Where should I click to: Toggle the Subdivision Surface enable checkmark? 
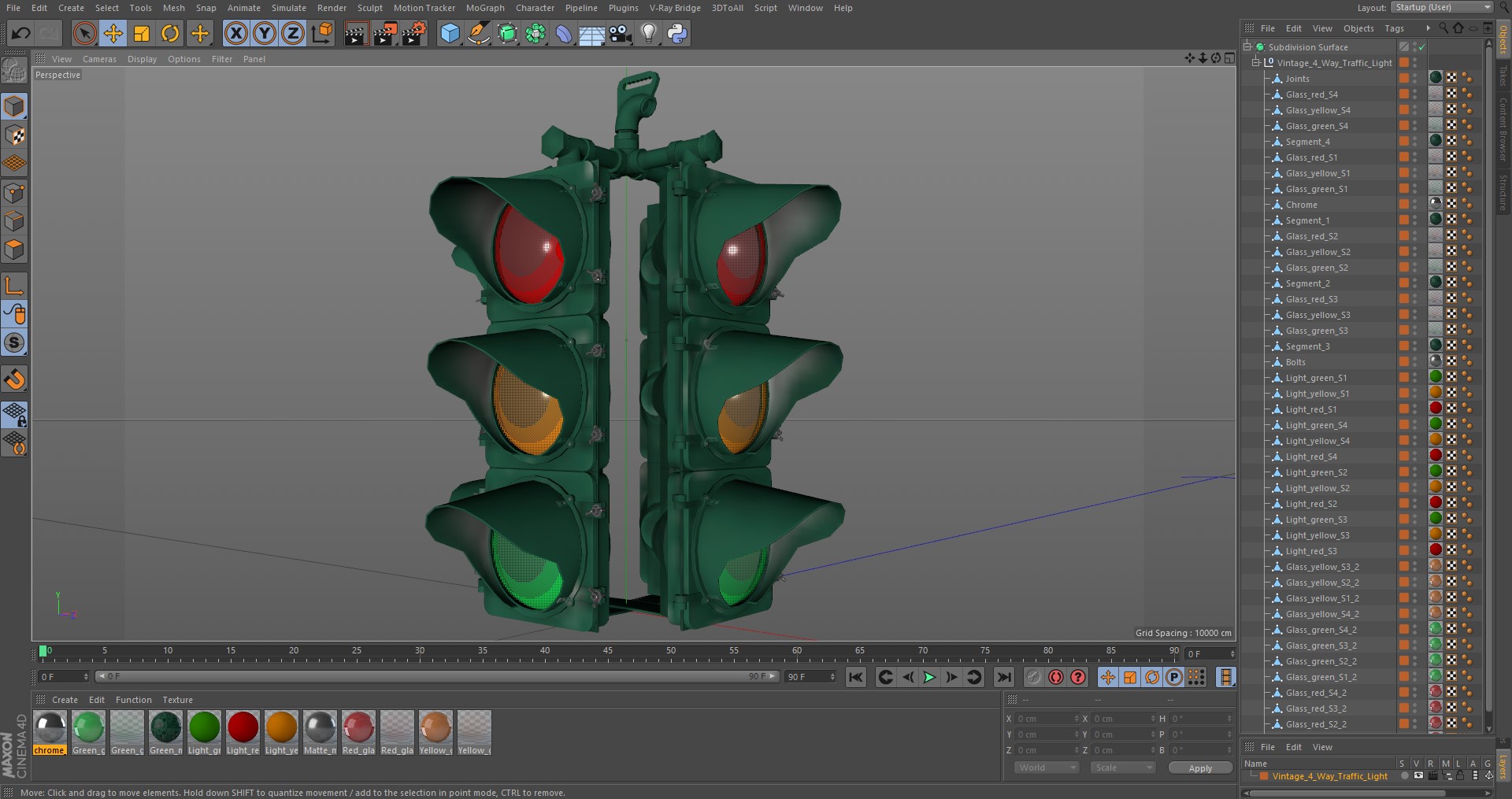pos(1422,47)
